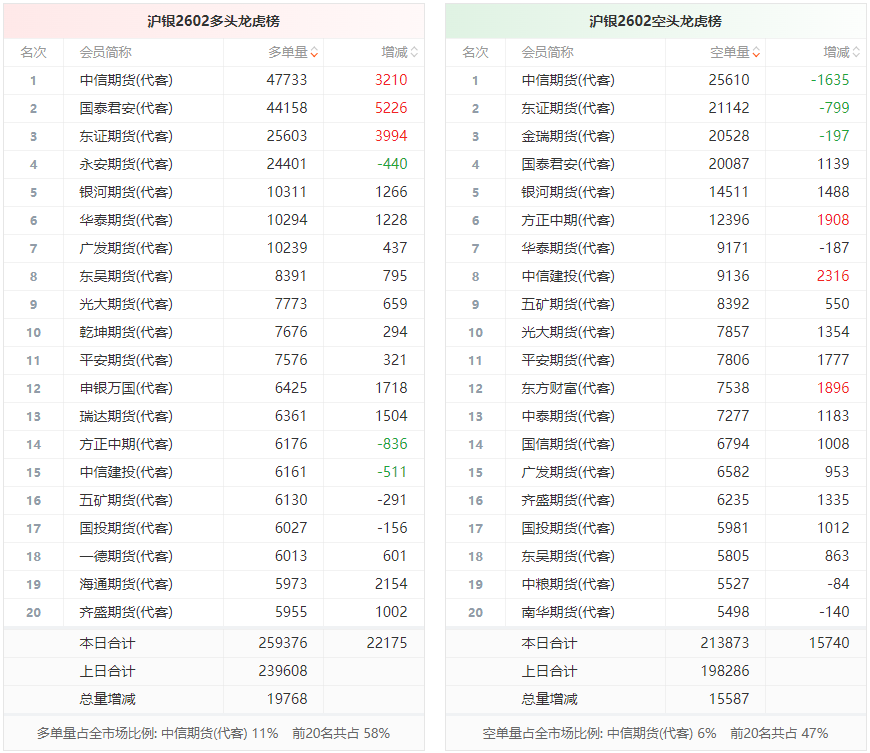Click 多单量占全市场比例 footer text
The width and height of the screenshot is (870, 753).
tap(214, 734)
